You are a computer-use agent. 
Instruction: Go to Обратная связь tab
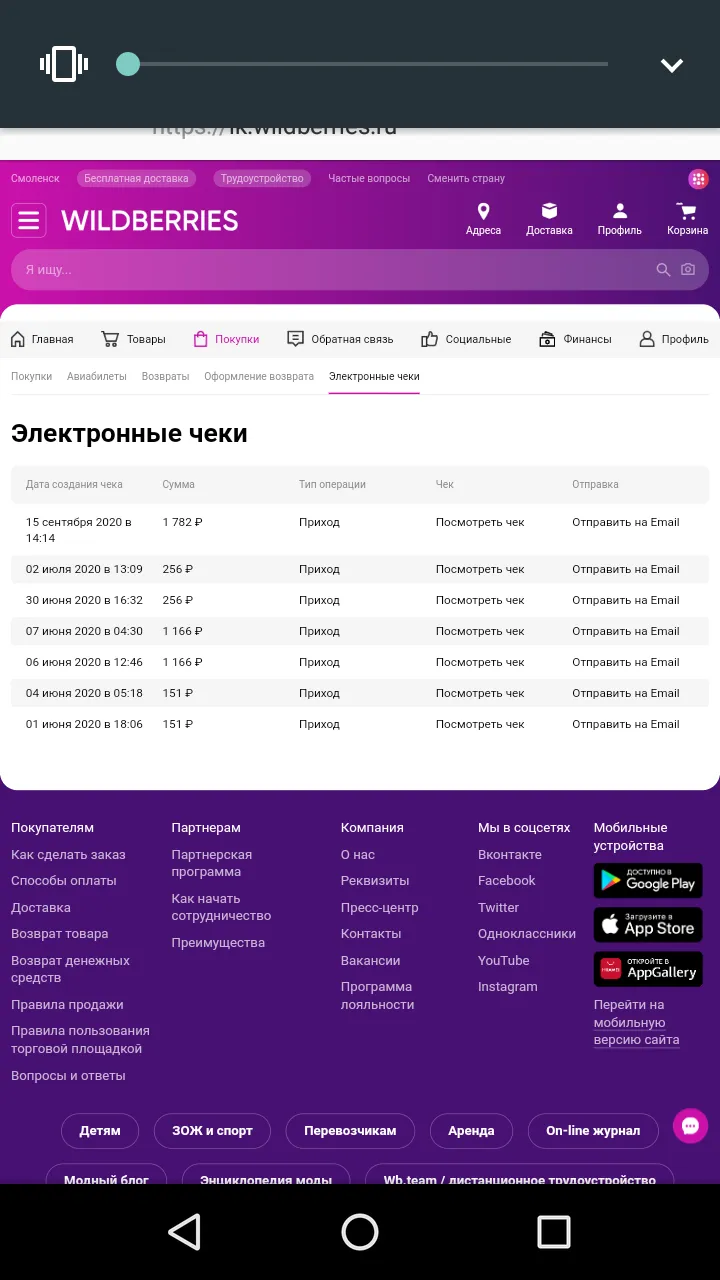click(x=340, y=339)
